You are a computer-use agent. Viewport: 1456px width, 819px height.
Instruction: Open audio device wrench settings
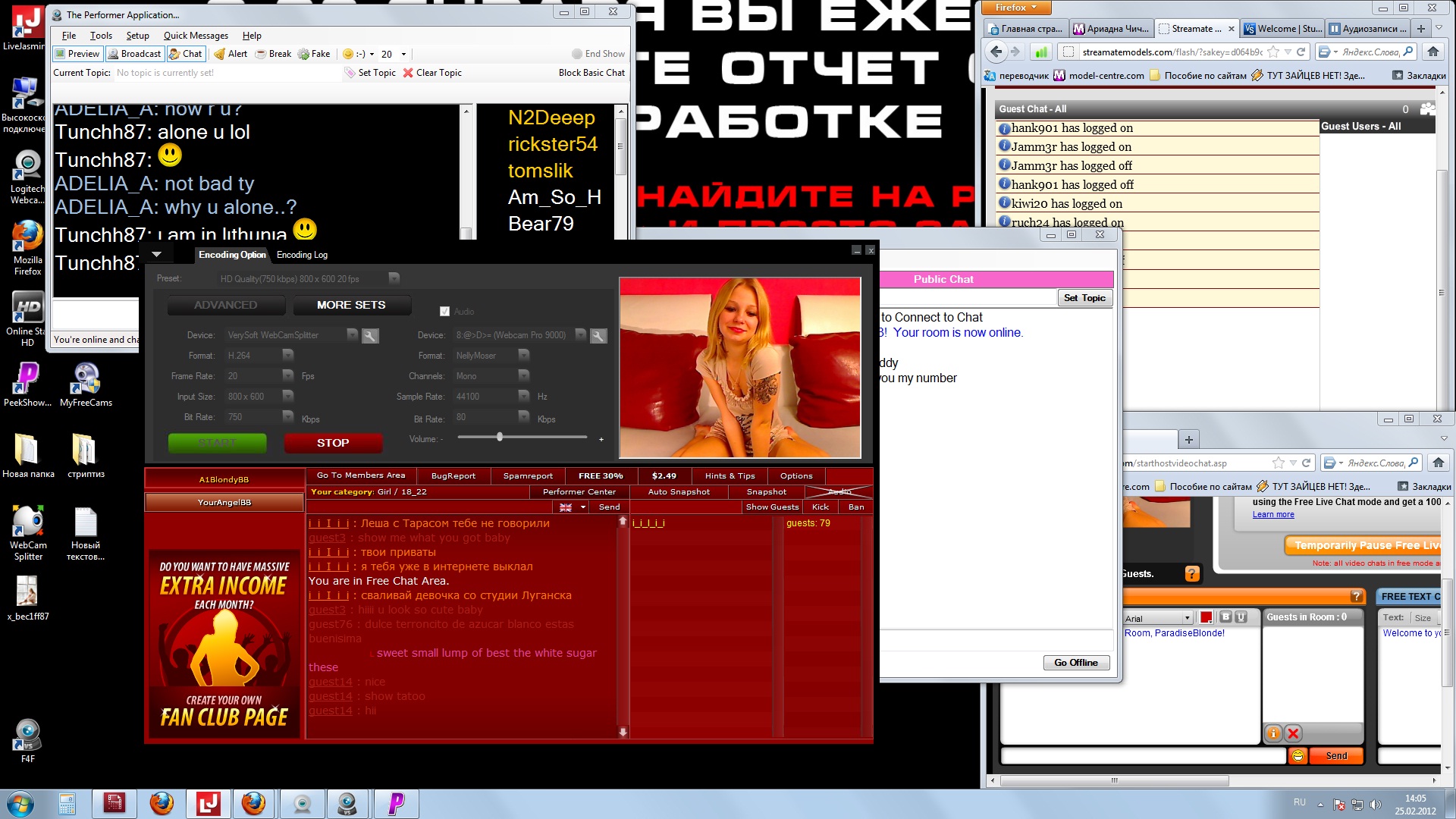tap(598, 336)
